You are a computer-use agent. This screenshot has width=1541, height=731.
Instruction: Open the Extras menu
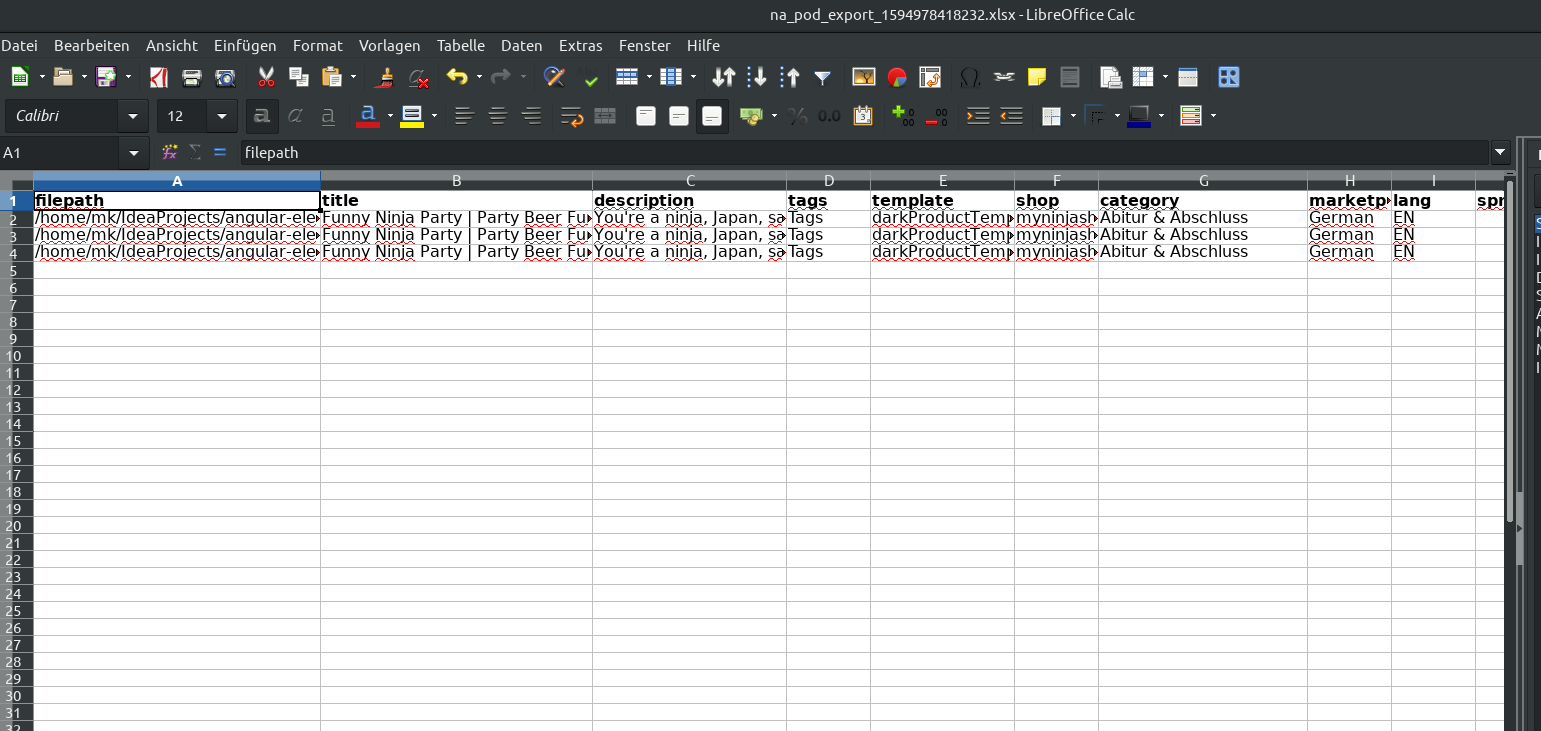[x=581, y=45]
